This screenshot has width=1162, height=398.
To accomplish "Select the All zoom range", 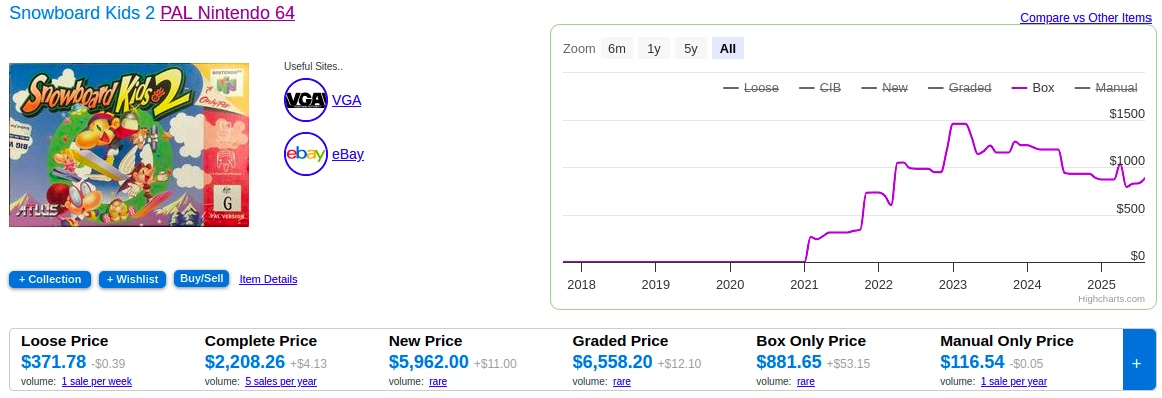I will 728,48.
